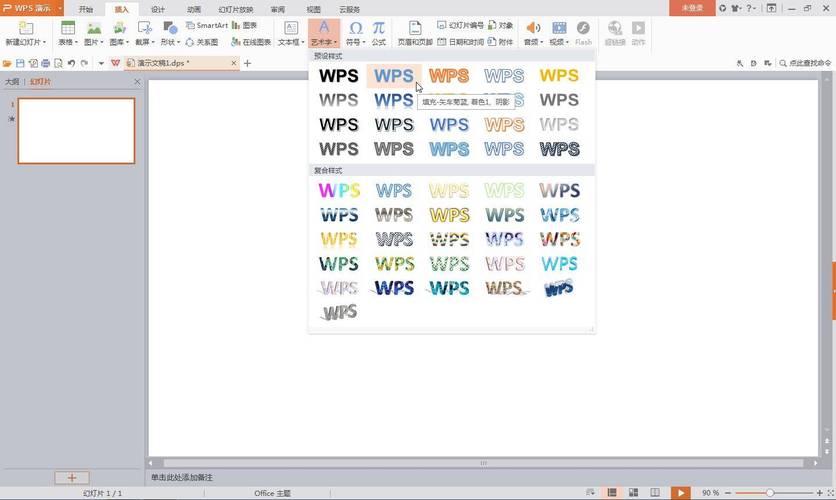Undo the last action
The height and width of the screenshot is (500, 836).
pos(71,63)
